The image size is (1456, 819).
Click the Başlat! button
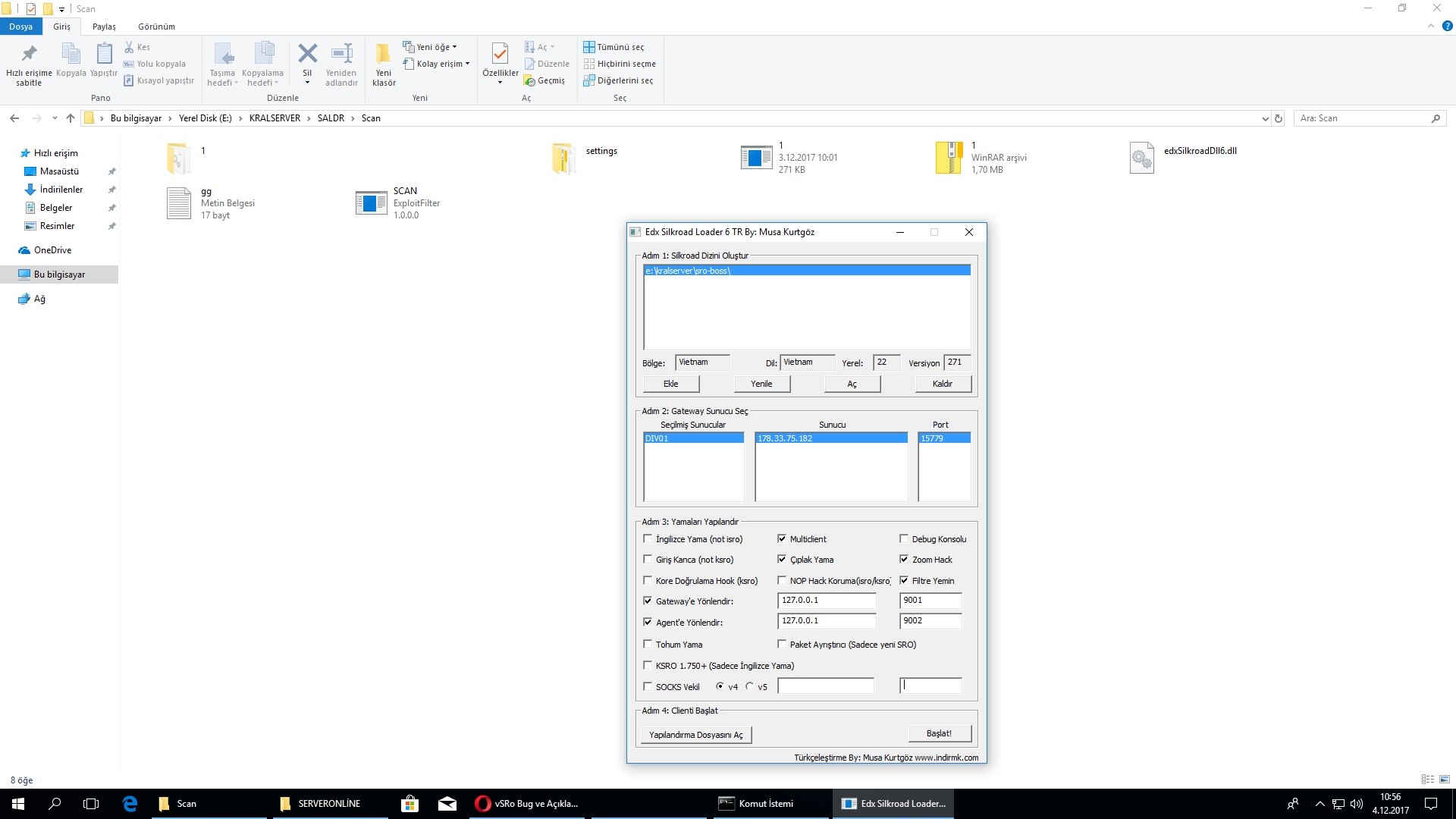click(x=939, y=733)
